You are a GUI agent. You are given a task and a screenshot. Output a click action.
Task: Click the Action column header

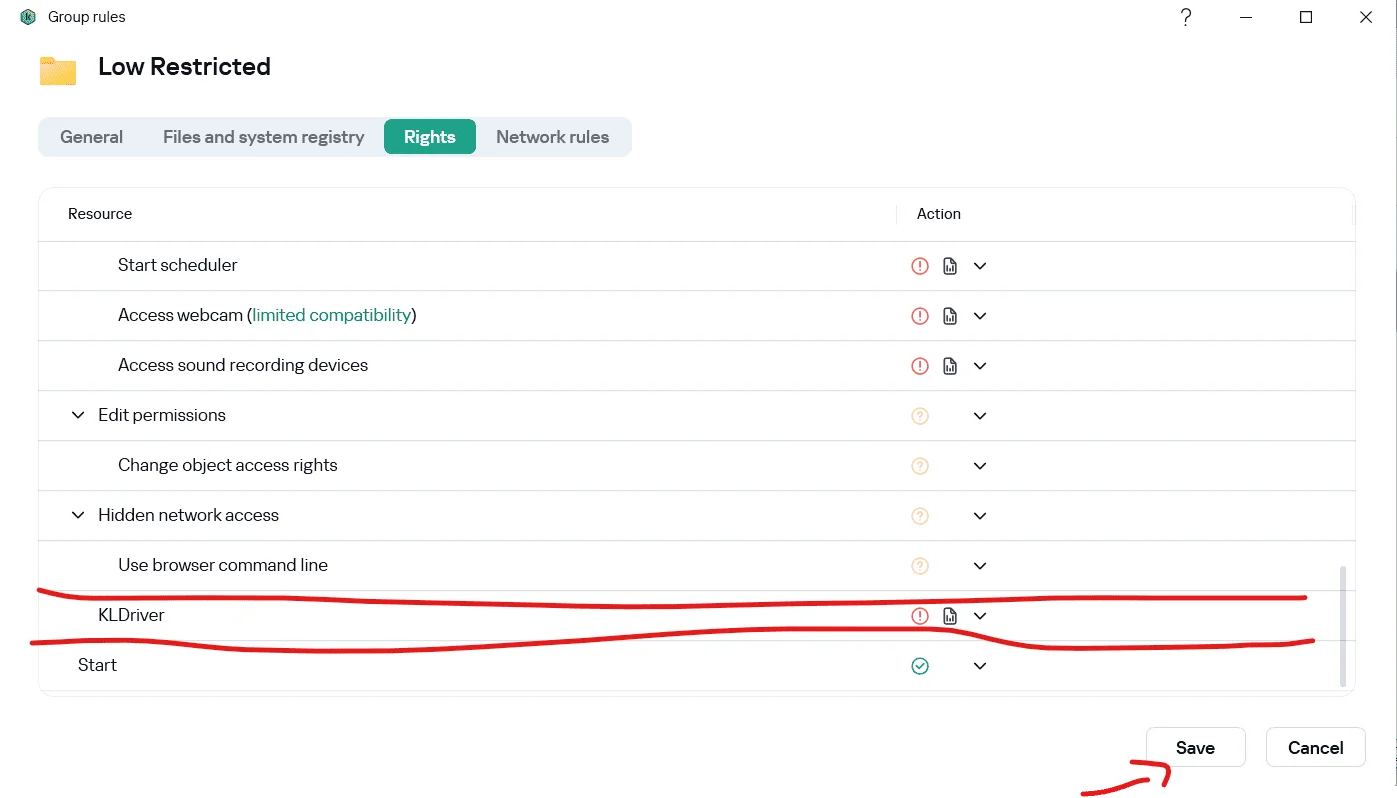(939, 214)
